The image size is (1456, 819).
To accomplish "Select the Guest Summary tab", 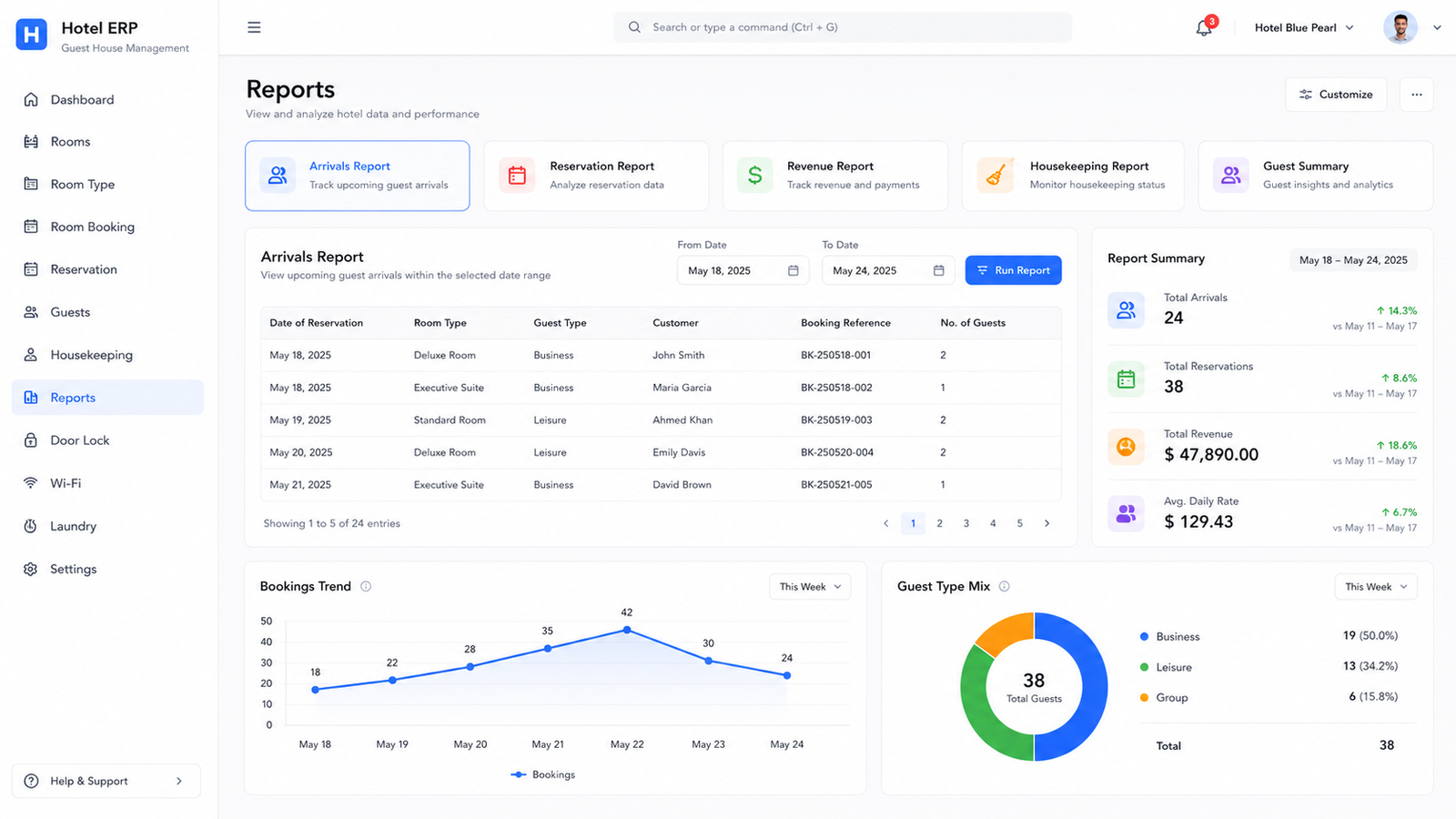I will coord(1316,176).
